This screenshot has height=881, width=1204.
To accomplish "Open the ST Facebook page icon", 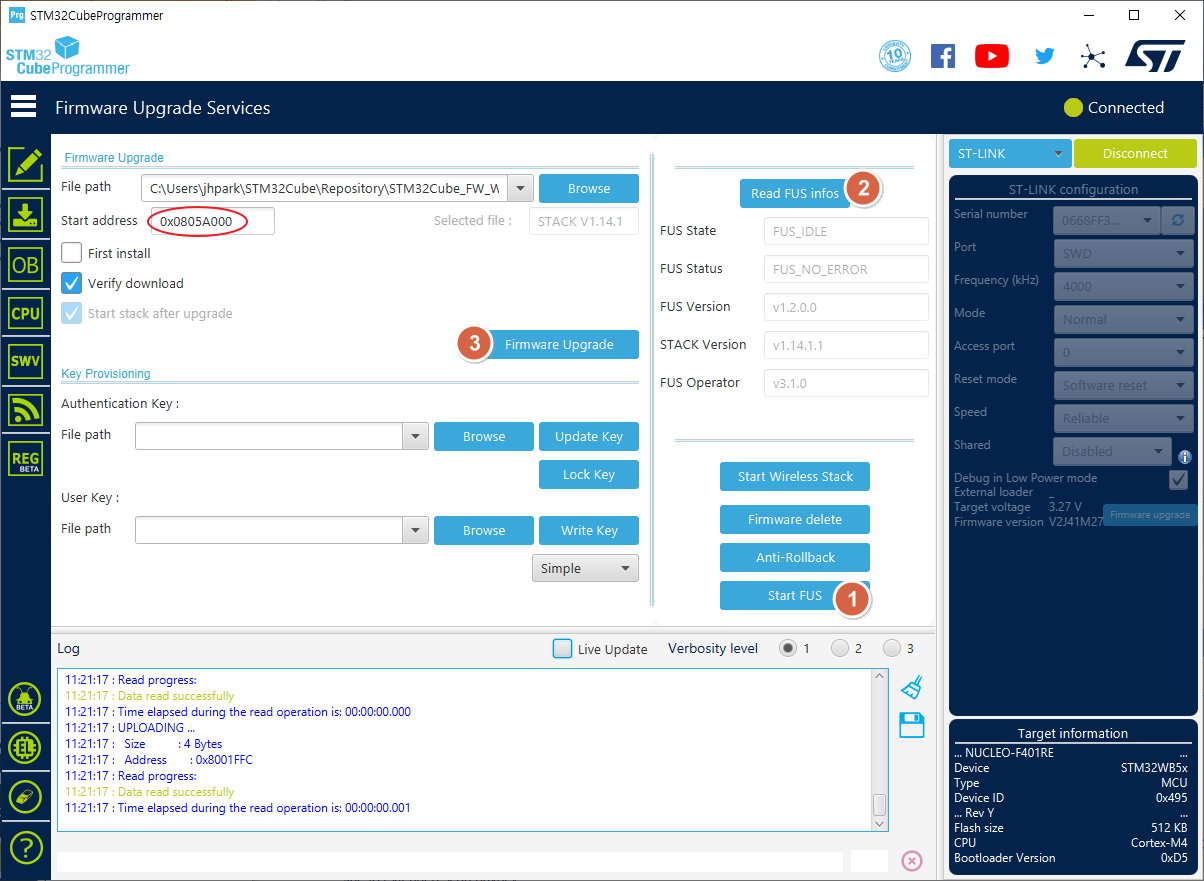I will coord(942,56).
